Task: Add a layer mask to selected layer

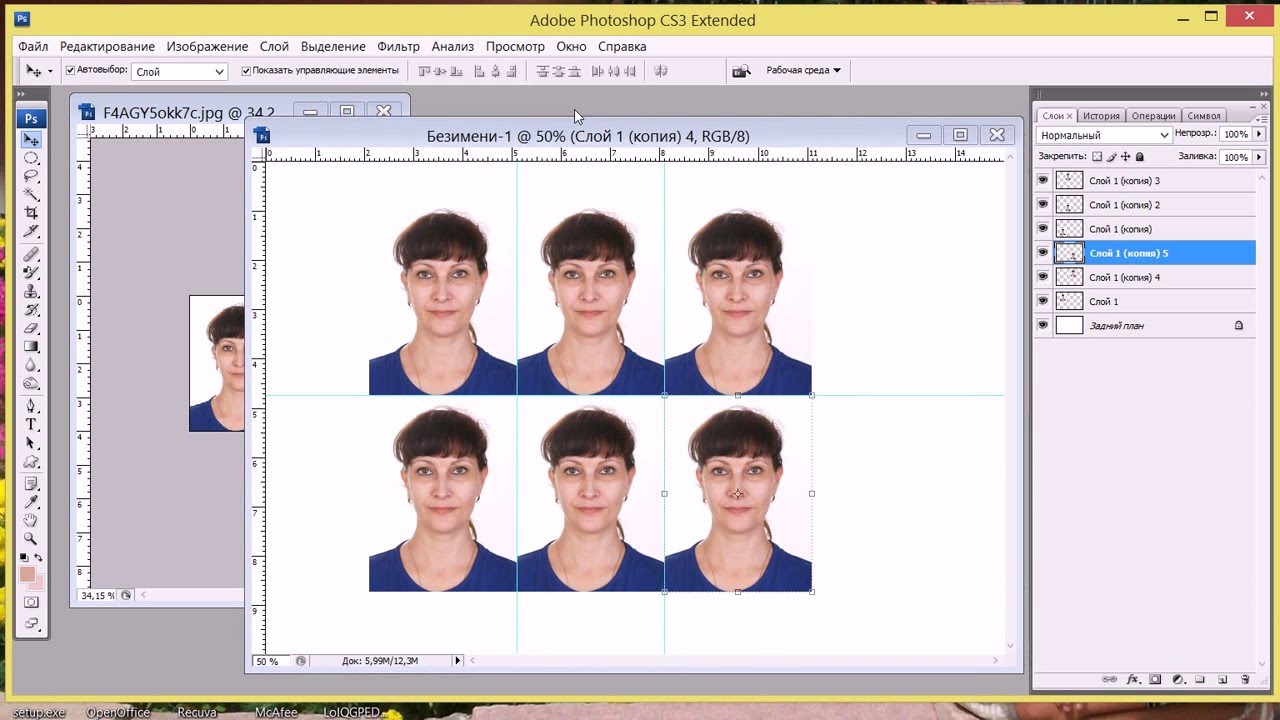Action: click(x=1155, y=679)
